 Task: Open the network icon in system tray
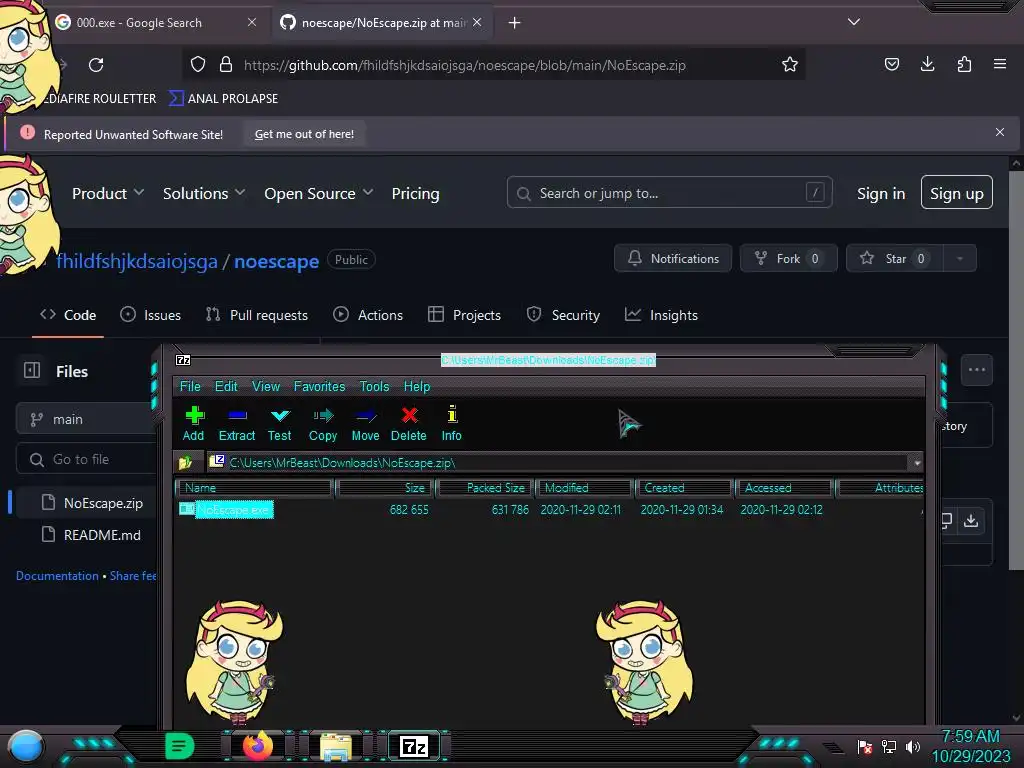(x=889, y=746)
